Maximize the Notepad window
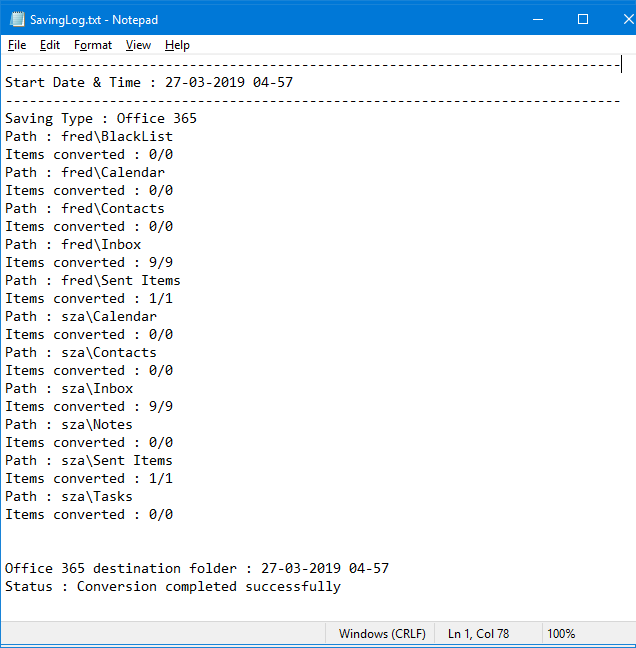636x648 pixels. [x=583, y=19]
